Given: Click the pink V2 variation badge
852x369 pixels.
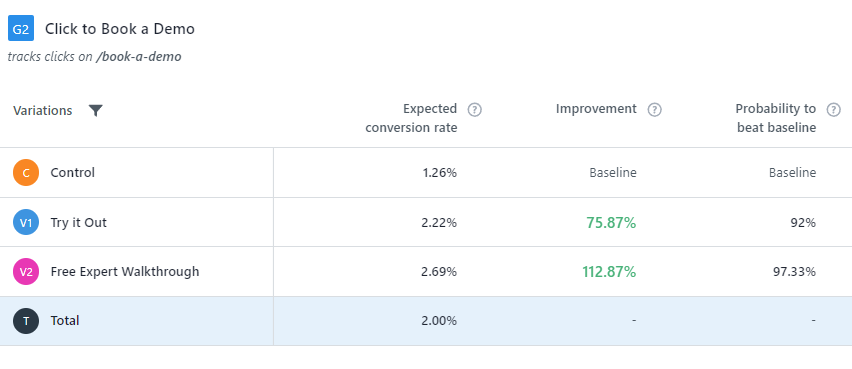Looking at the screenshot, I should (x=26, y=272).
